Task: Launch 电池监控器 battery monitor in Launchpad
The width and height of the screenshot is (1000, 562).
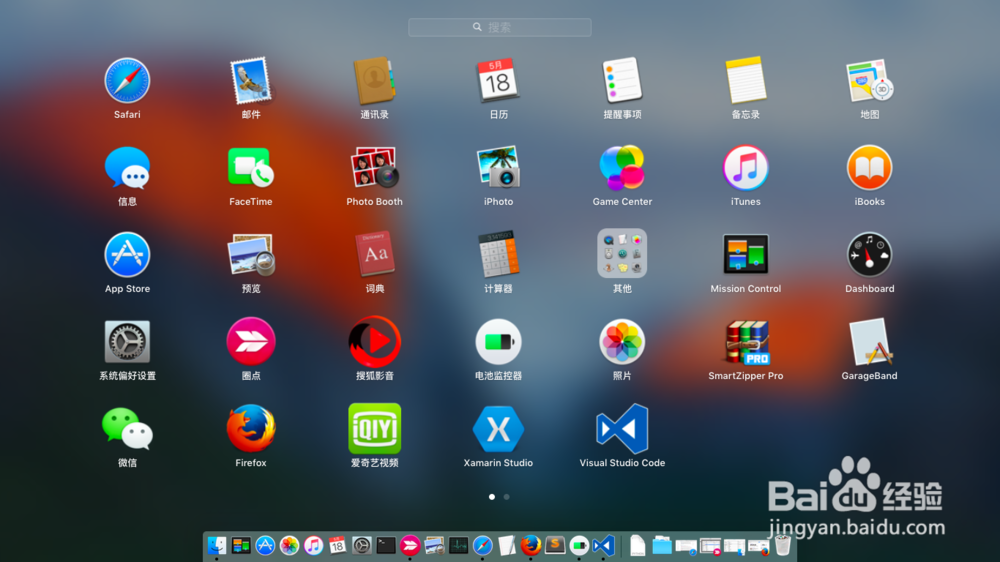Action: click(498, 342)
